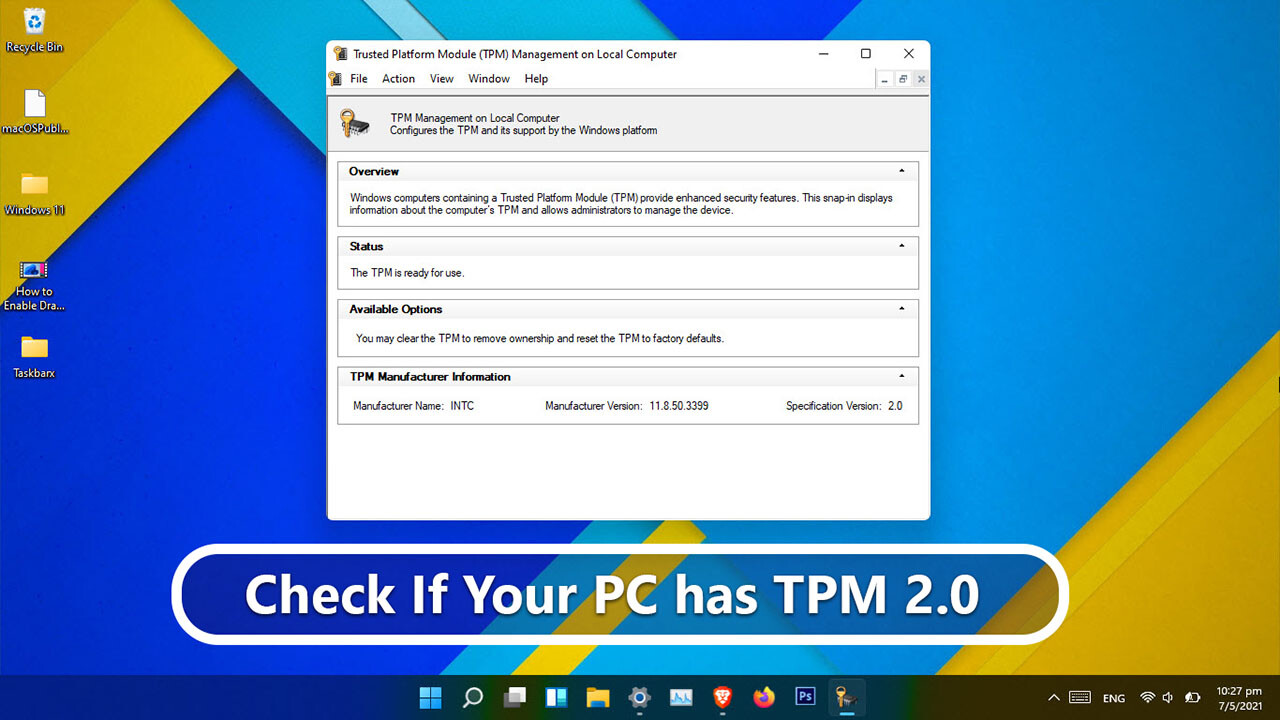Click the TPM Management taskbar icon
This screenshot has height=720, width=1280.
tap(847, 697)
